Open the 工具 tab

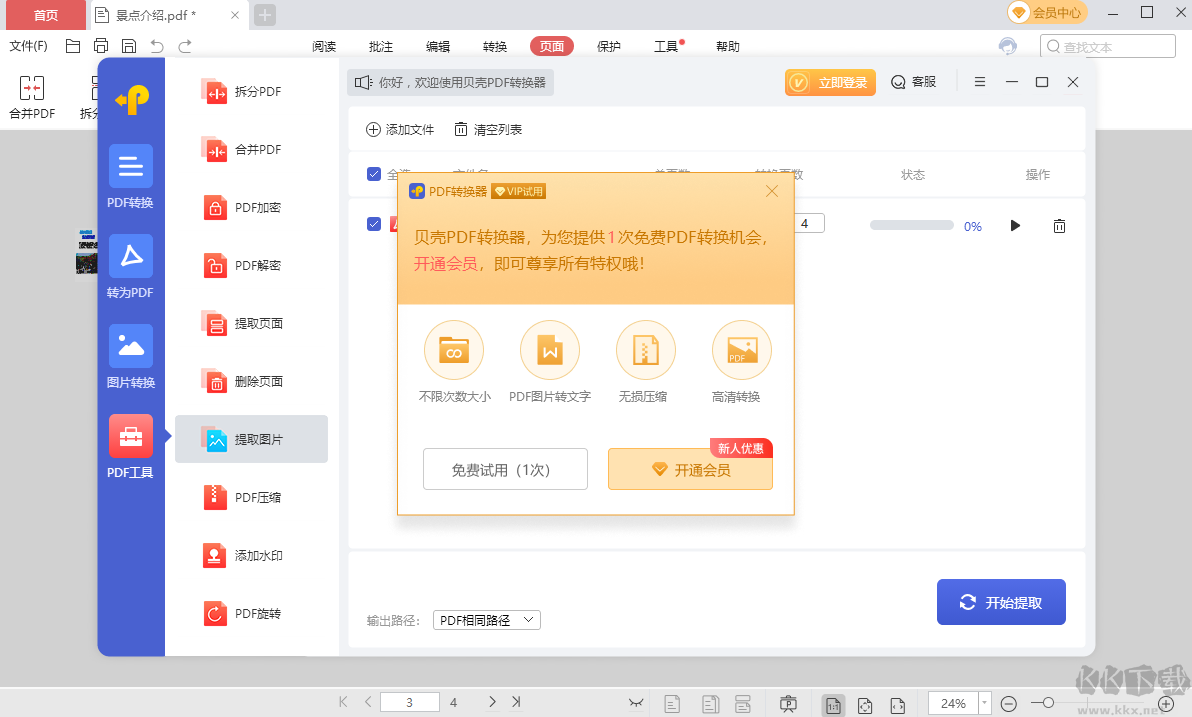tap(666, 46)
